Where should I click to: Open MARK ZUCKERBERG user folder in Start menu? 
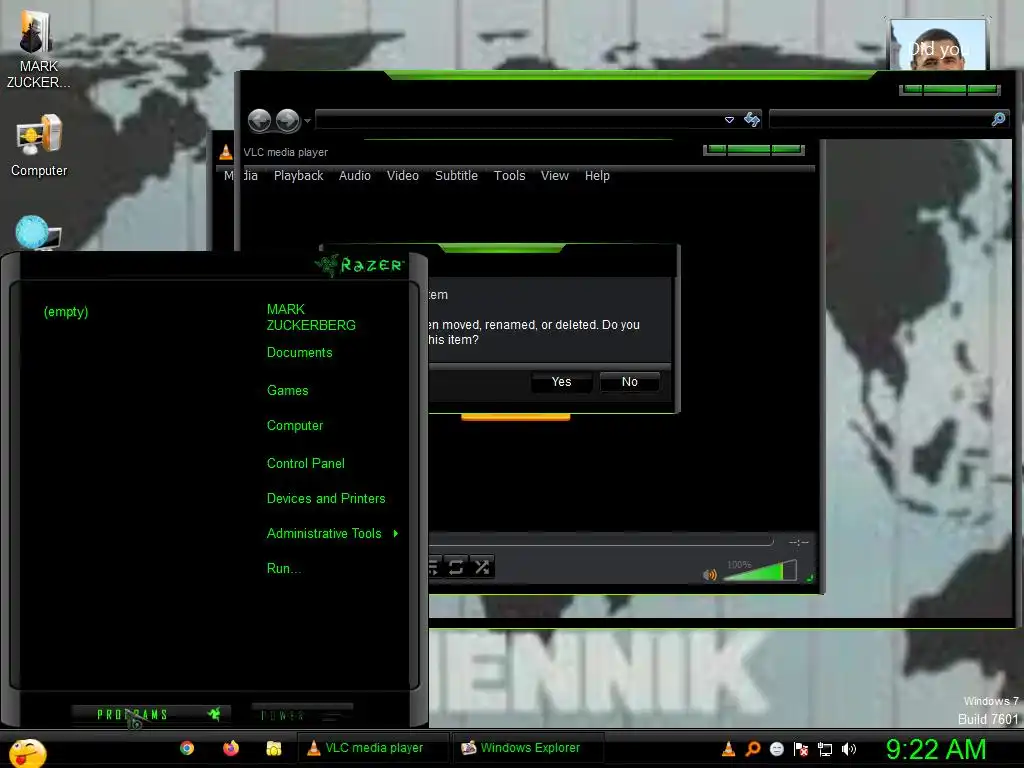[x=311, y=317]
